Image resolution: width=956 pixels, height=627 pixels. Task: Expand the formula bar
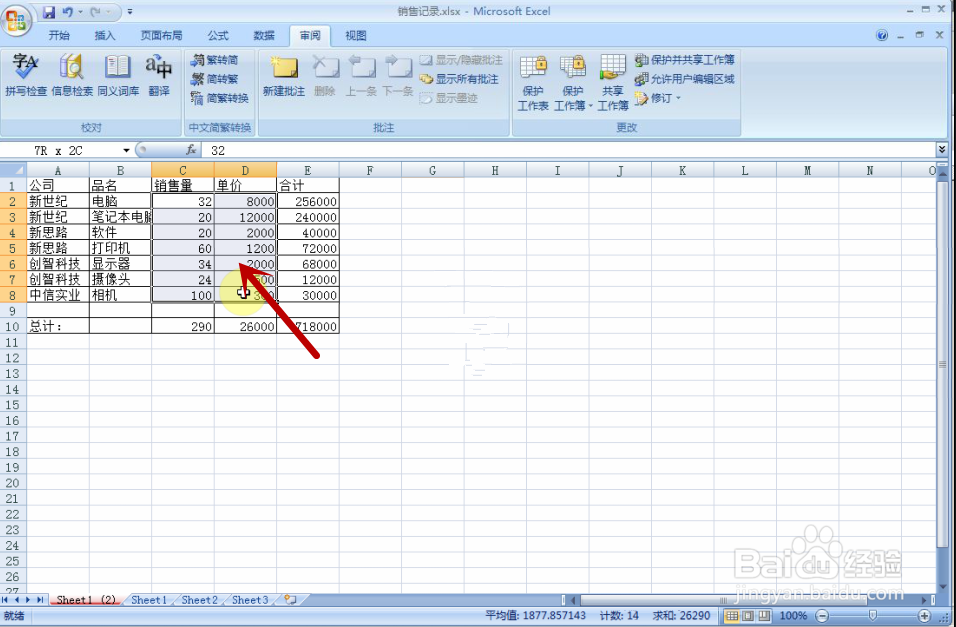coord(941,149)
